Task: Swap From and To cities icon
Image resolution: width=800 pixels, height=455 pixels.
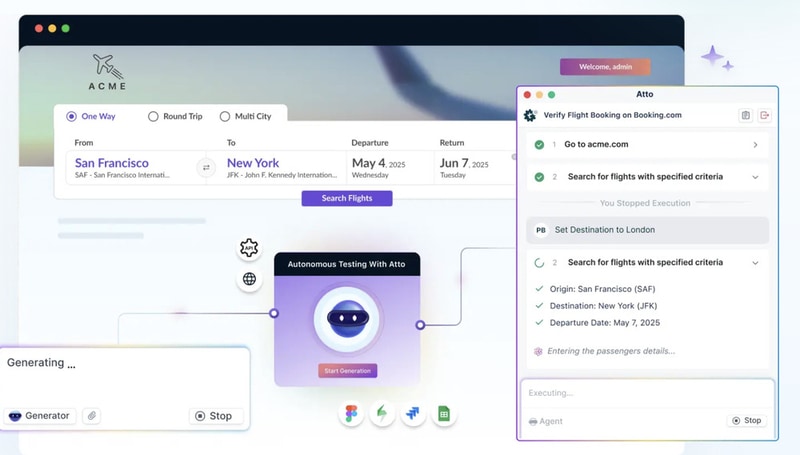Action: [206, 167]
